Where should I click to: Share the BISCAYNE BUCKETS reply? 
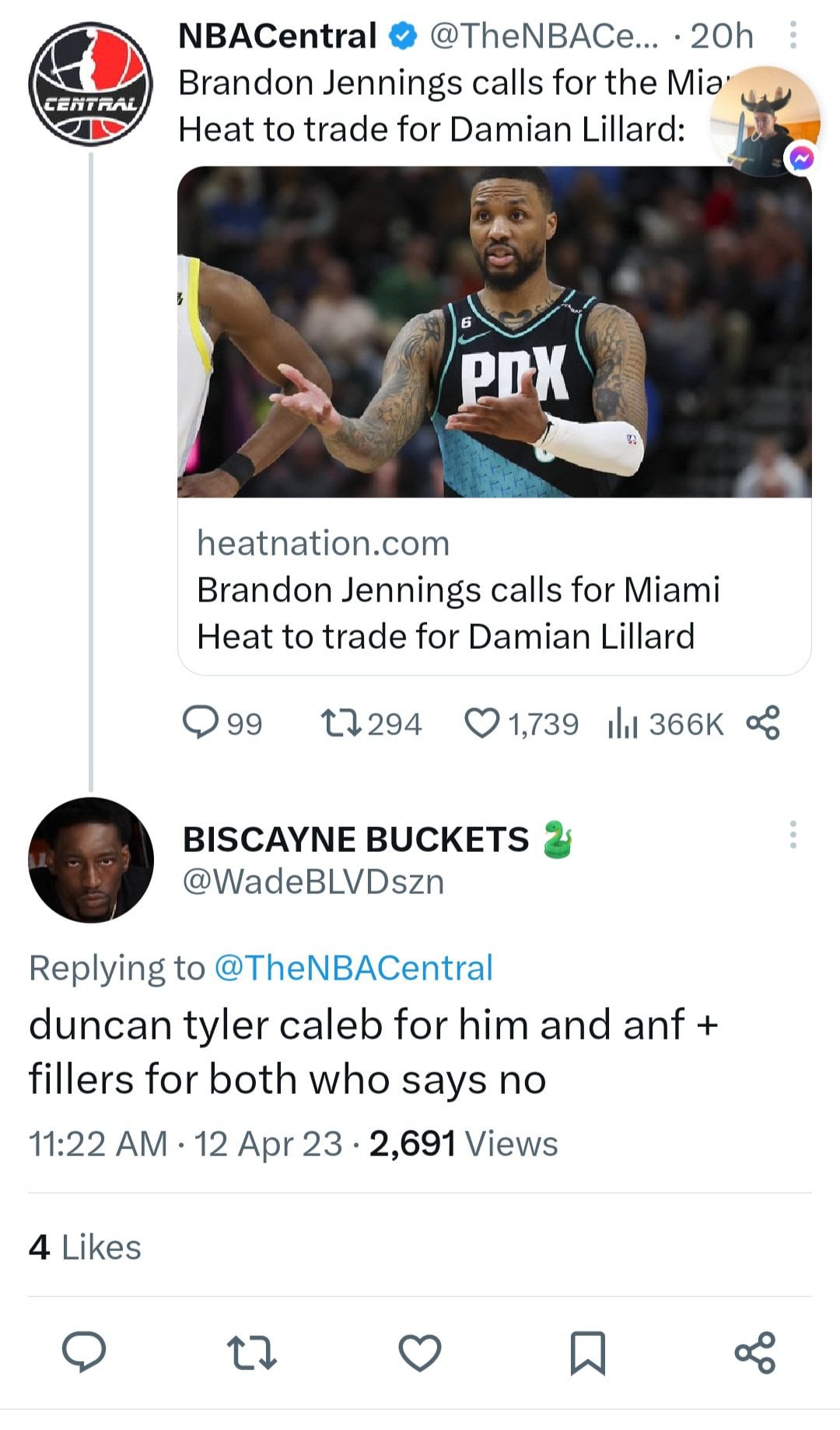[x=754, y=1351]
